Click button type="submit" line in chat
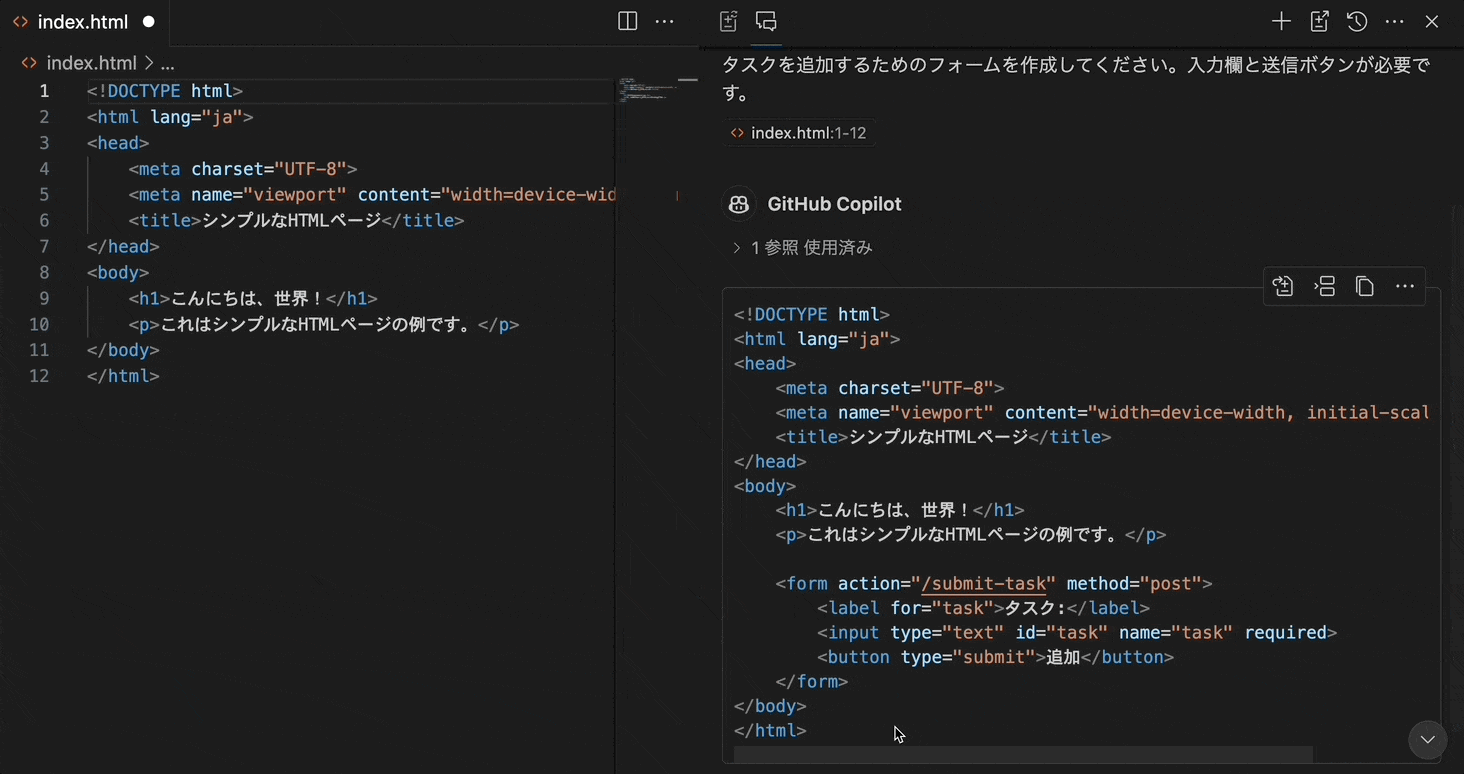The height and width of the screenshot is (774, 1464). click(995, 657)
